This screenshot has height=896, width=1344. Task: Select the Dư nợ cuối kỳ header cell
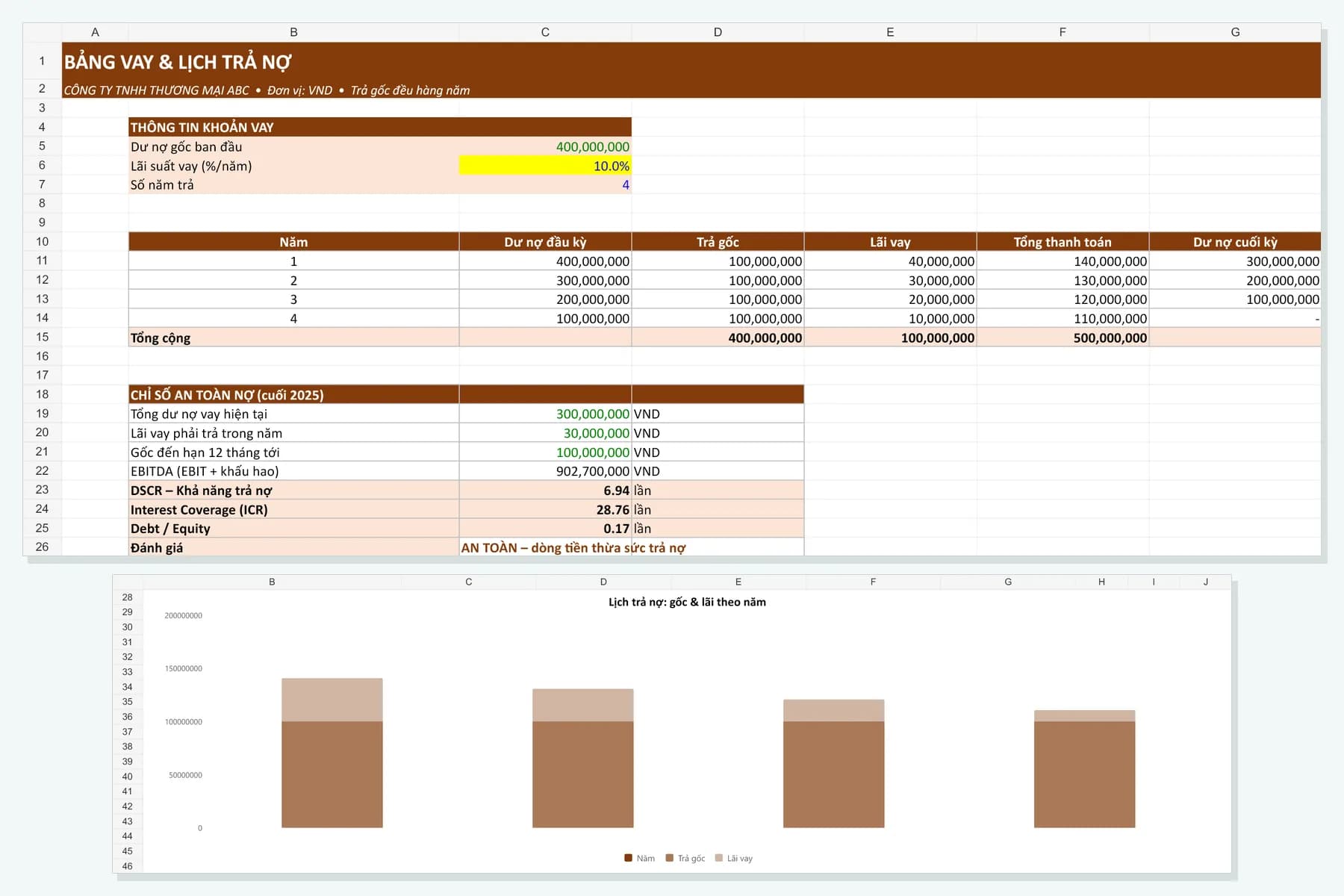point(1235,242)
